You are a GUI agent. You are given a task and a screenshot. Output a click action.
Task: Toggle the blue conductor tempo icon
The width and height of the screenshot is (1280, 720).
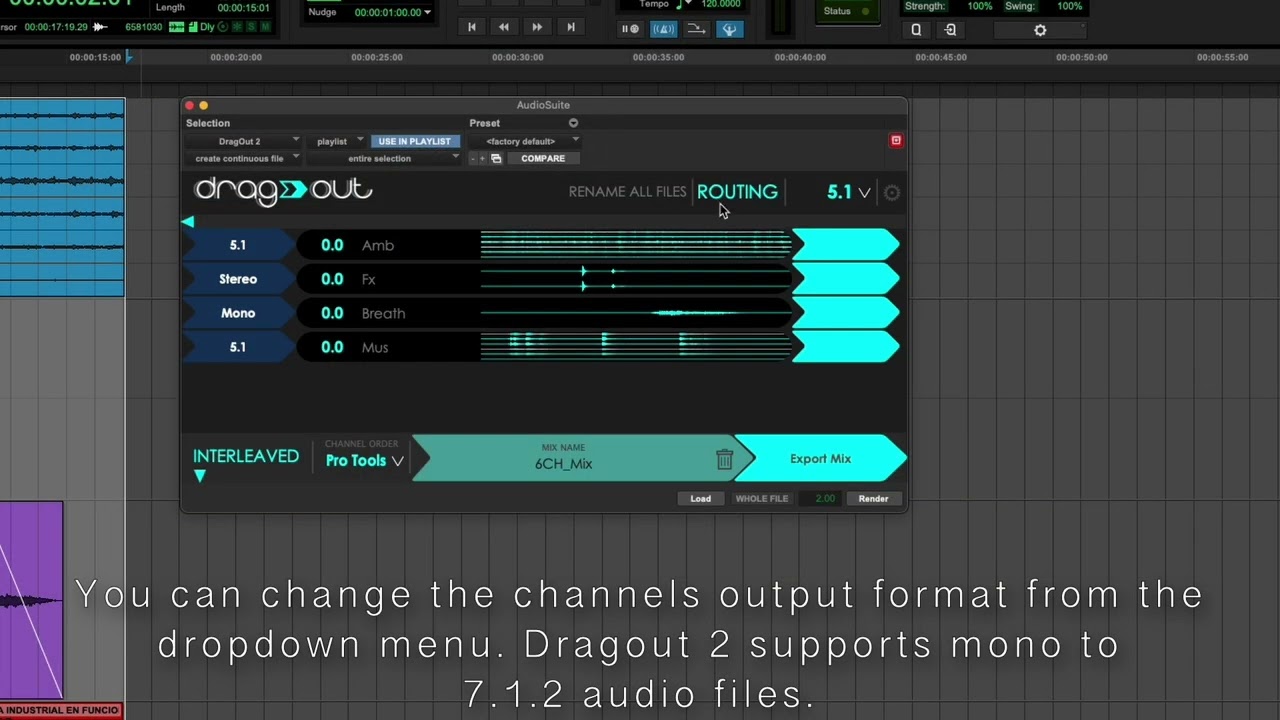pyautogui.click(x=730, y=29)
